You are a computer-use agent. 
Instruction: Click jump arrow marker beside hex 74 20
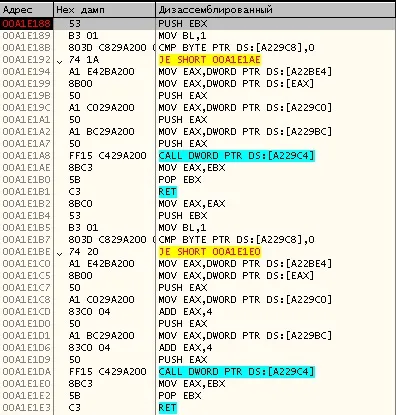pos(60,254)
